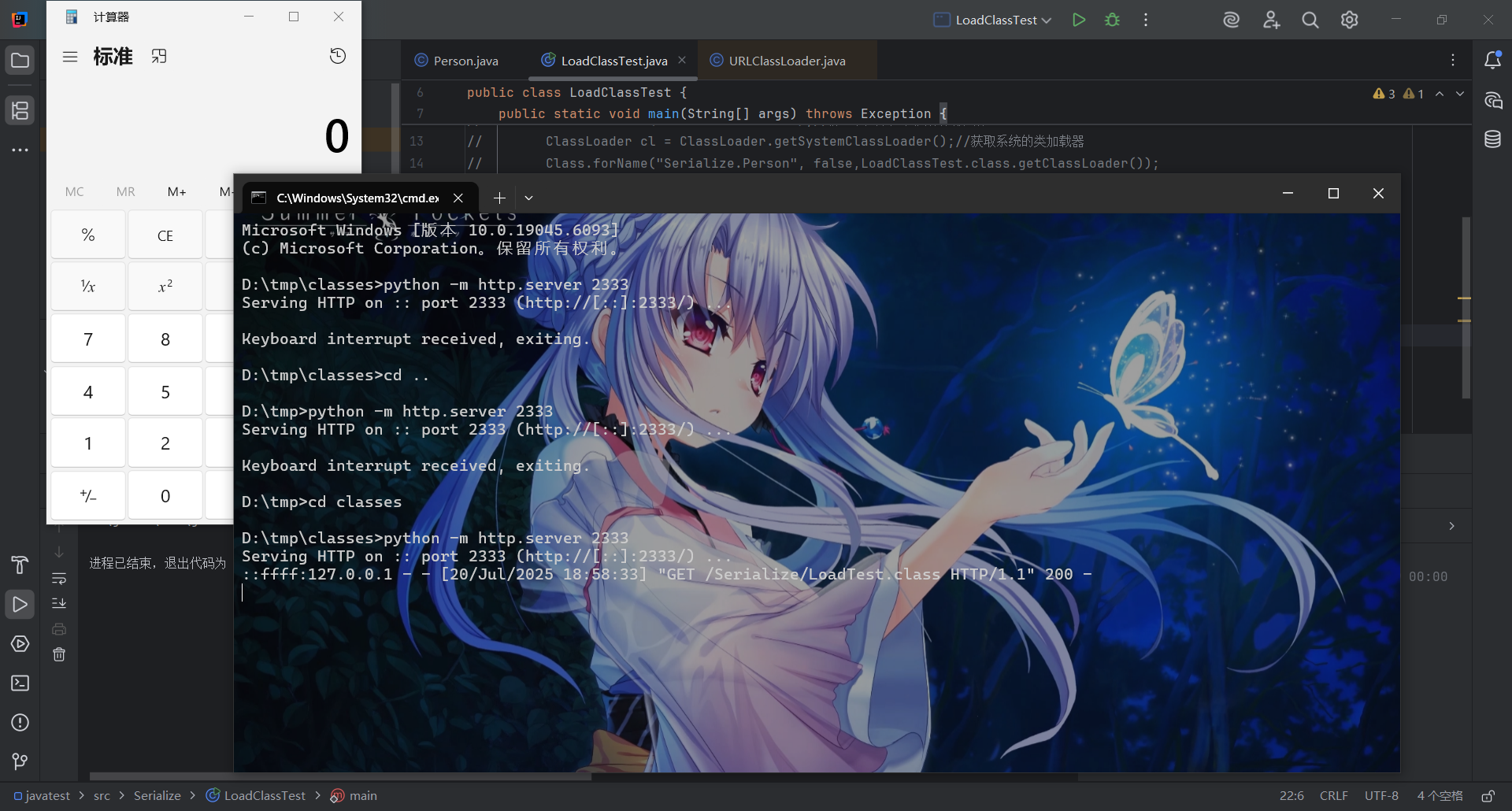Click the editor vertical scrollbar thumb

(x=1466, y=307)
